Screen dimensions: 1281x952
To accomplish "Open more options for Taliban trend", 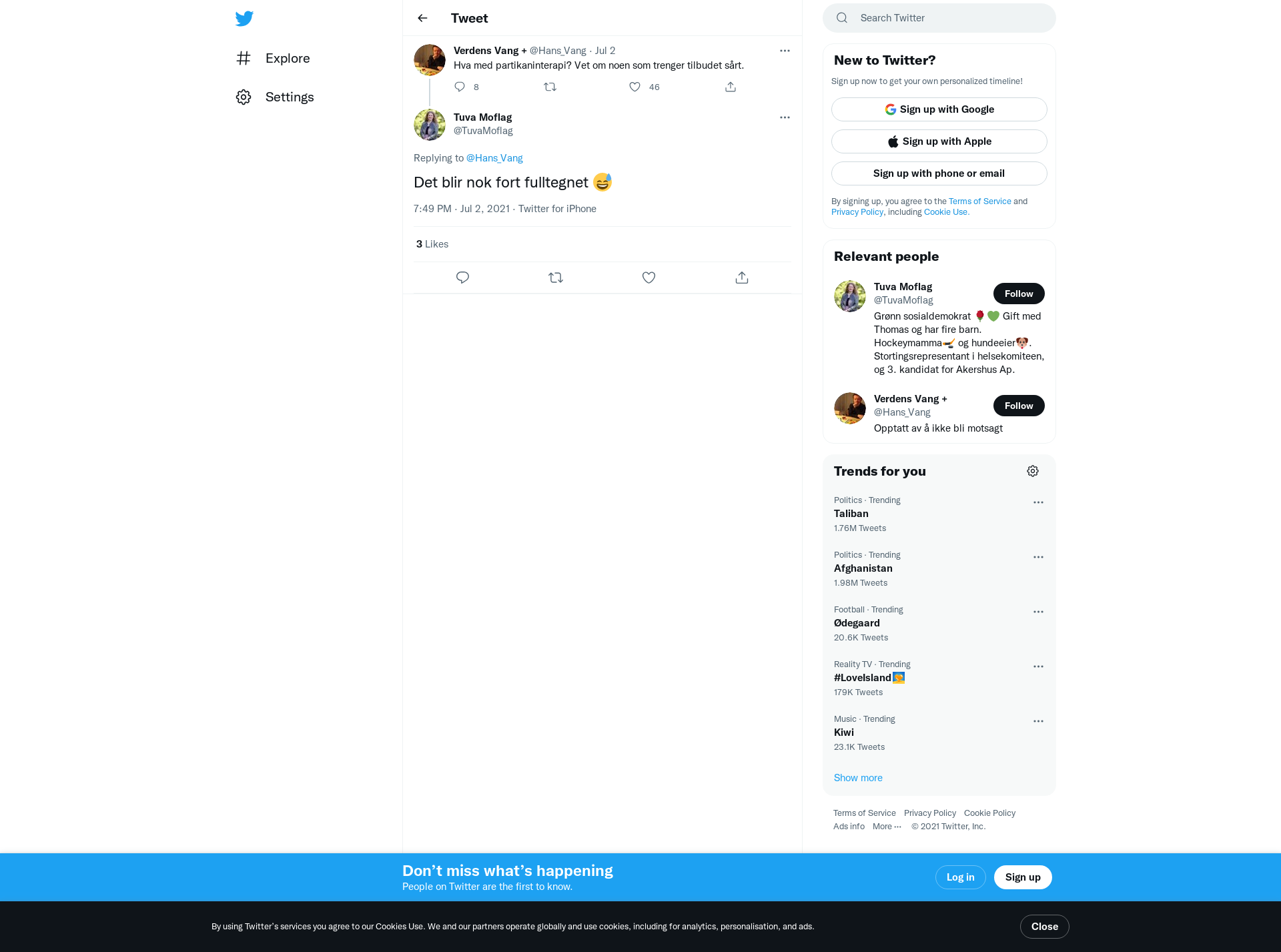I will 1038,502.
